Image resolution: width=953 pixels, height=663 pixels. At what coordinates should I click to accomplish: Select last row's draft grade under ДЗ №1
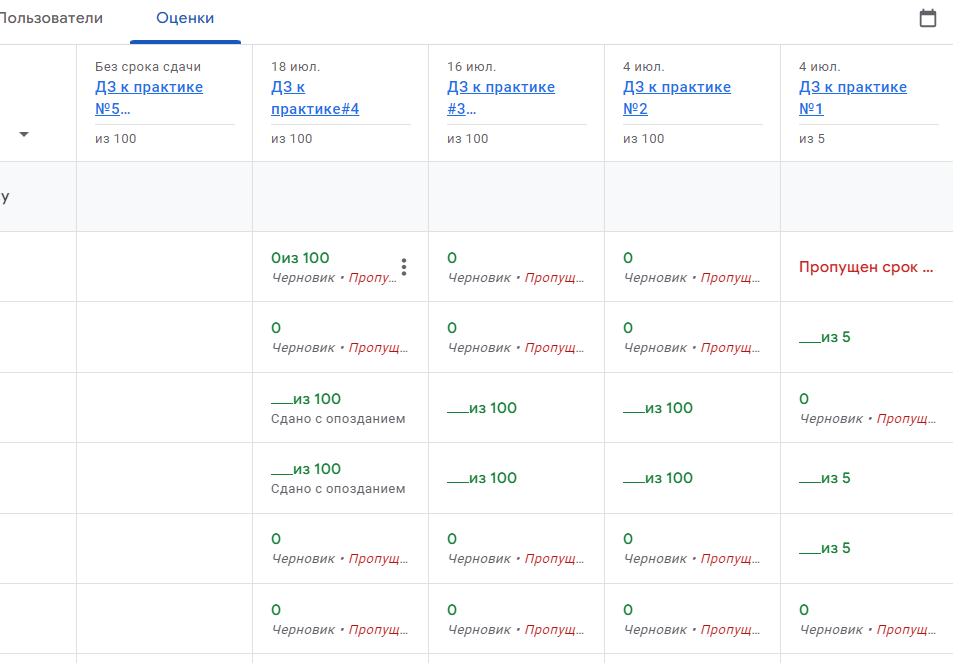[x=866, y=619]
